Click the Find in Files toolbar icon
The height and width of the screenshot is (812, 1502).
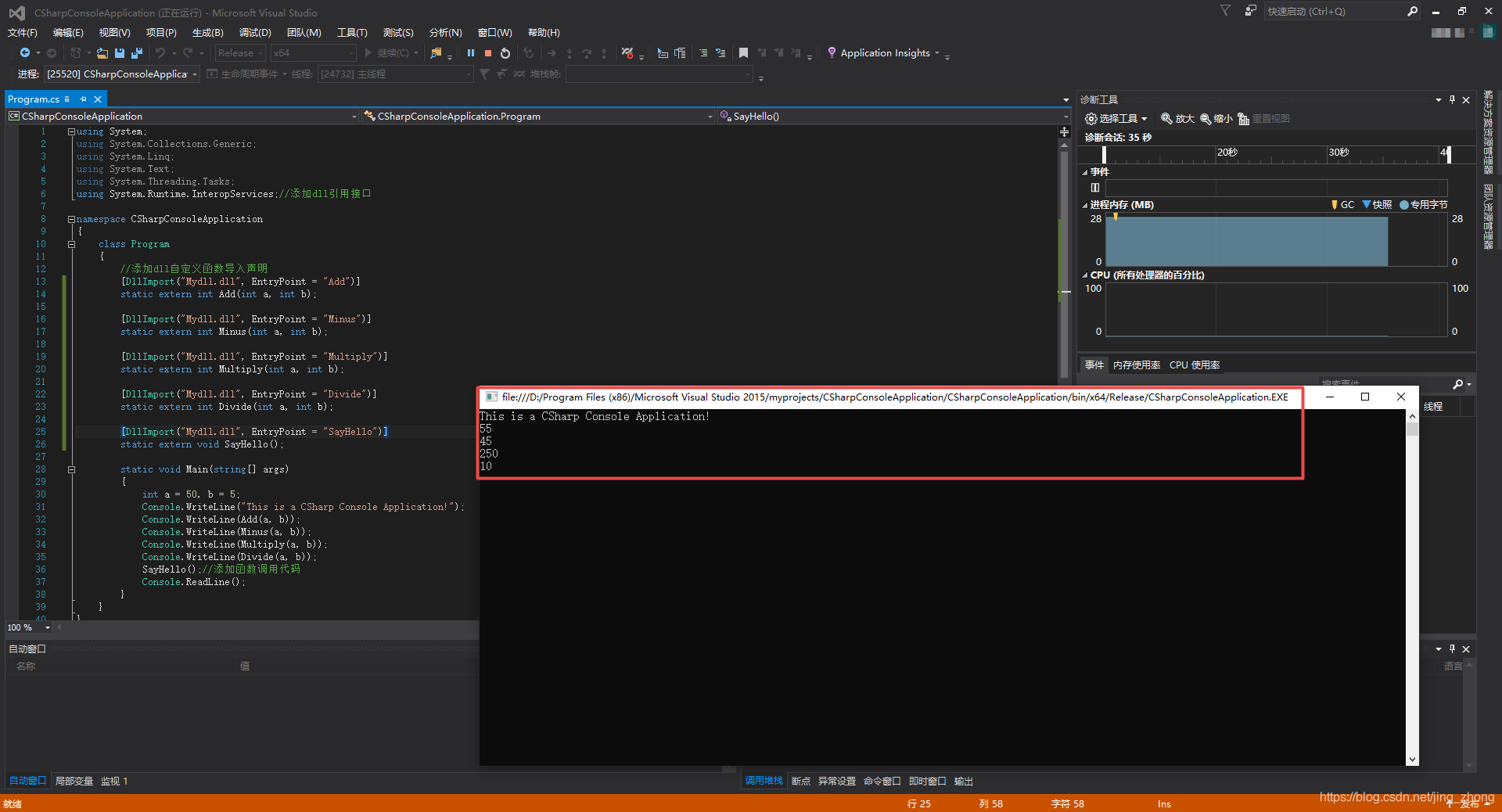tap(437, 53)
